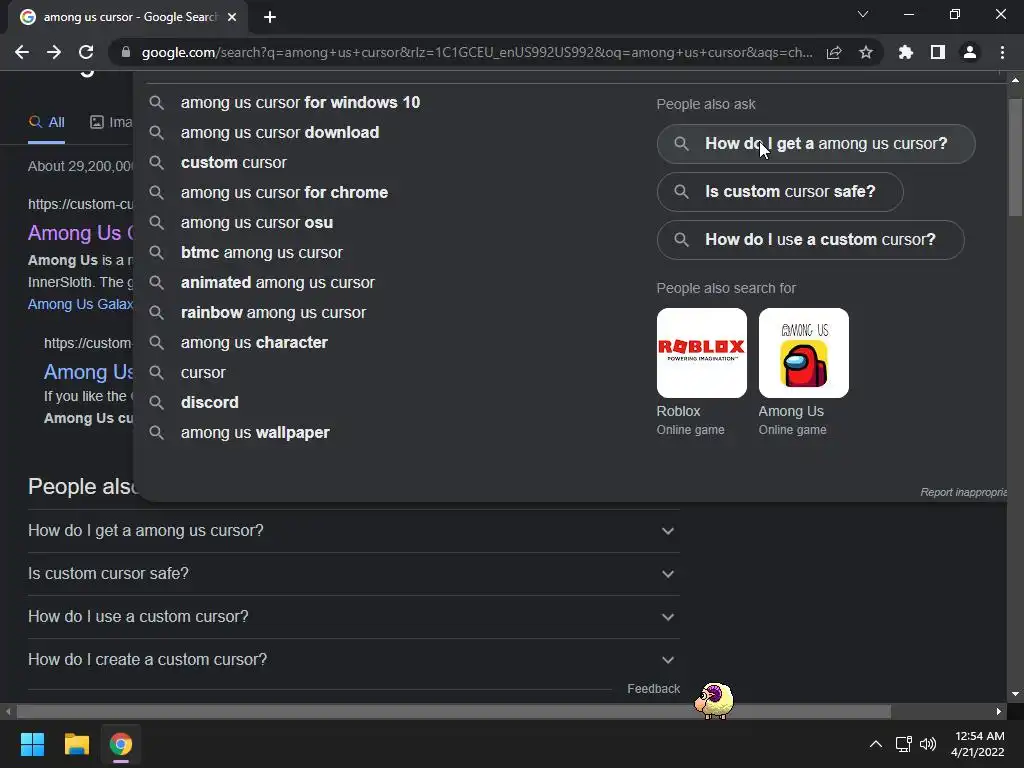Click the Among Us label under thumbnail
Image resolution: width=1024 pixels, height=768 pixels.
(x=791, y=411)
